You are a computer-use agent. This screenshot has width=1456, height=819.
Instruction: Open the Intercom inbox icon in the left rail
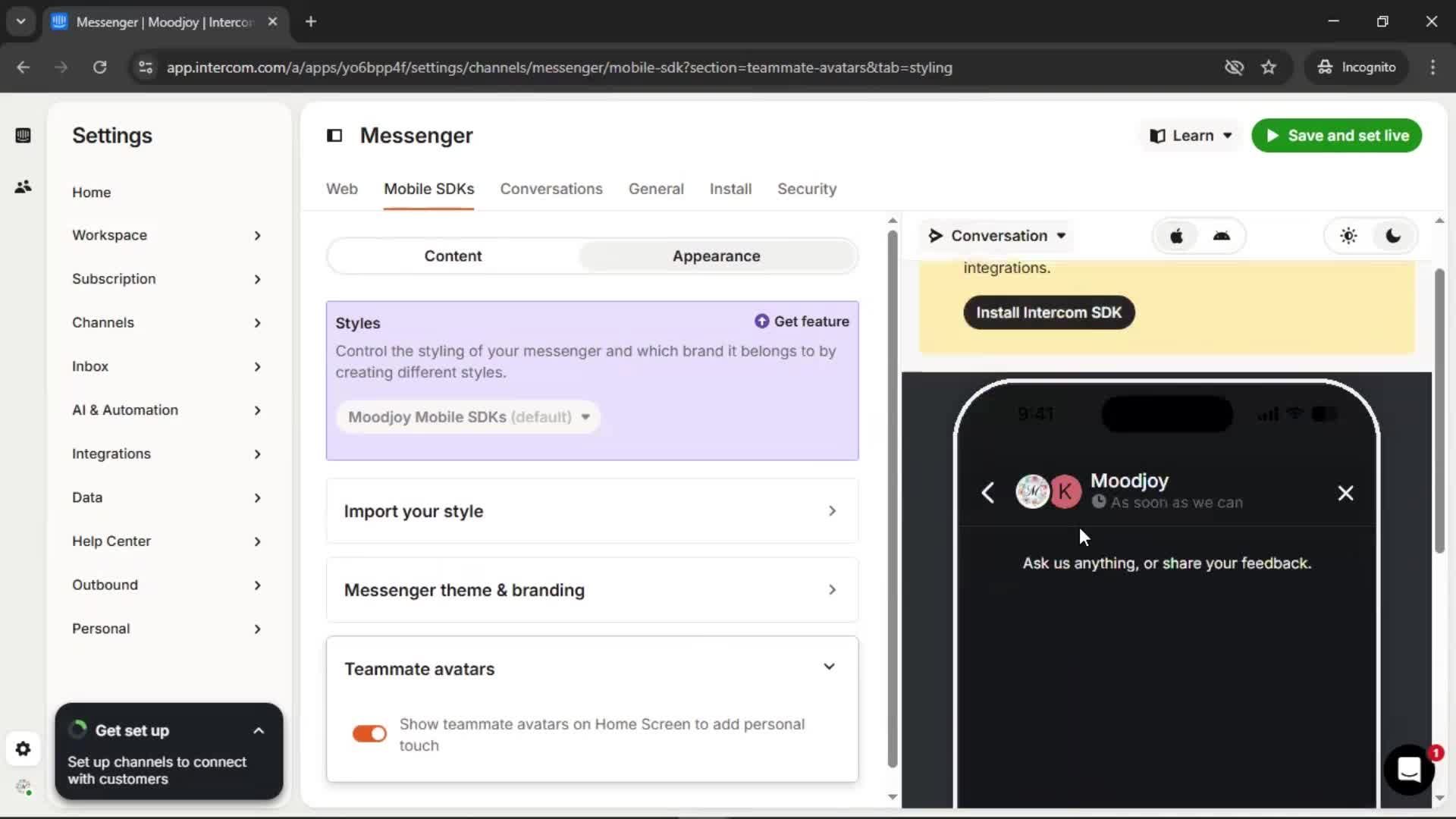(23, 136)
